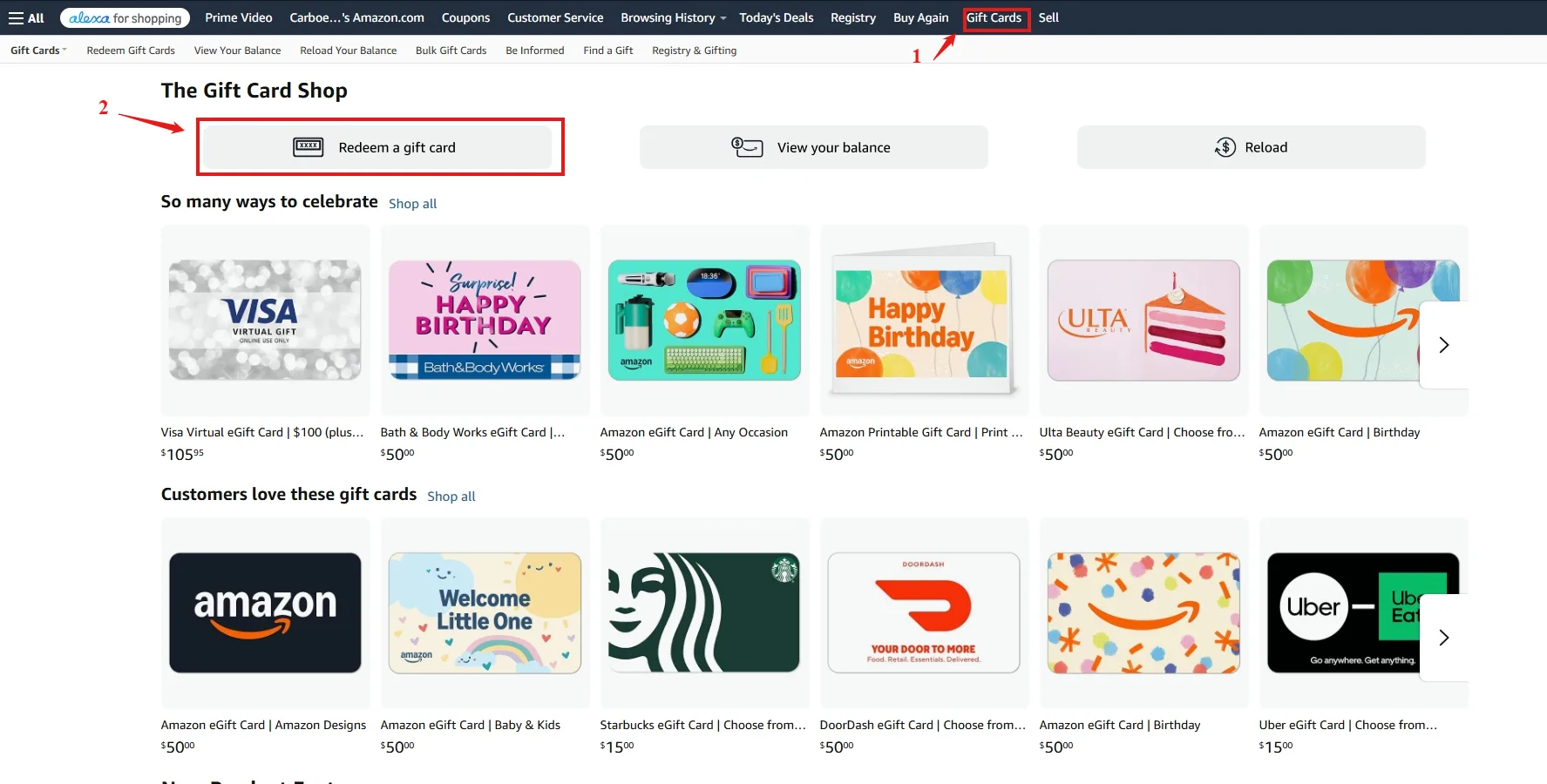Open Customer Service in the nav bar
This screenshot has height=784, width=1547.
click(555, 17)
